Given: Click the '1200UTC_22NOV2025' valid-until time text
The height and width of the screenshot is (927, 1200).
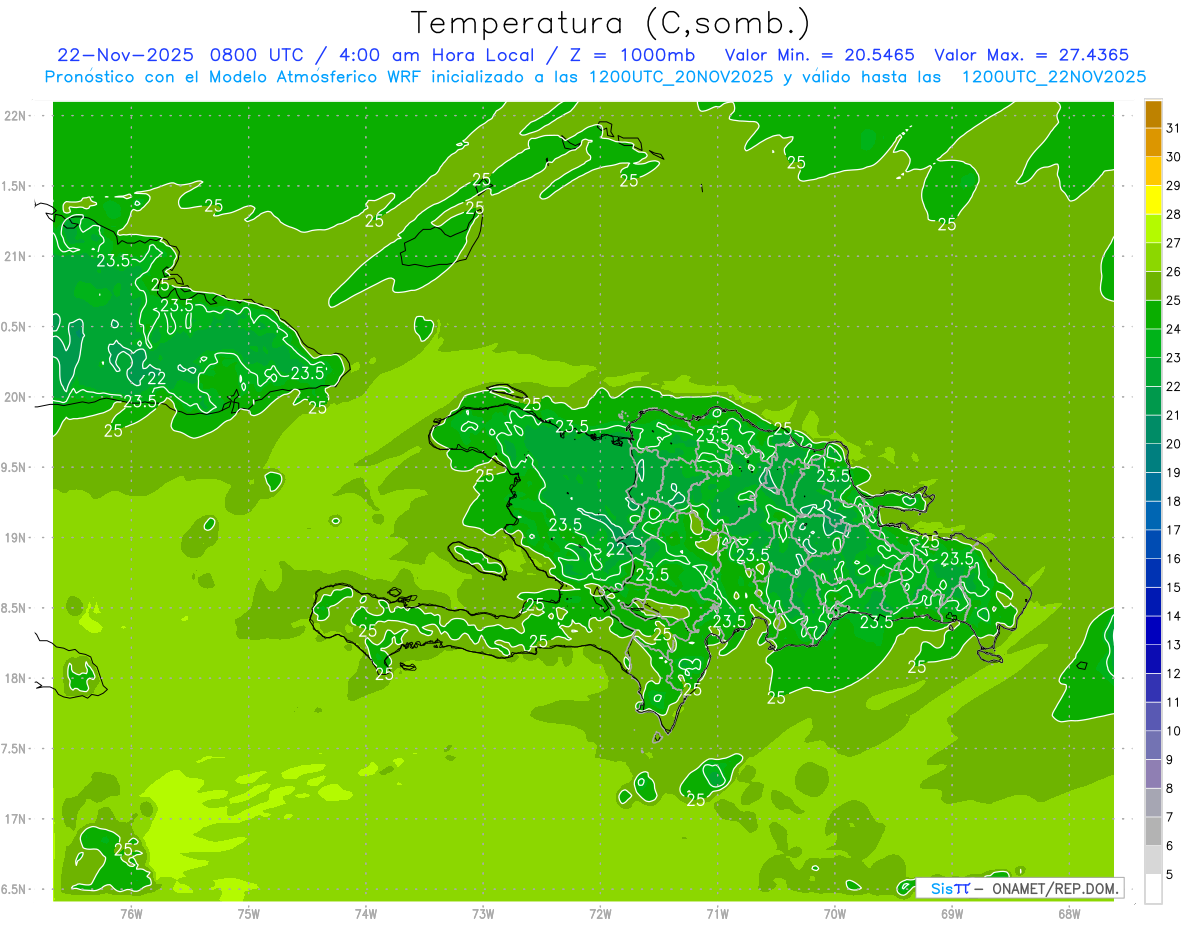Looking at the screenshot, I should (1053, 77).
